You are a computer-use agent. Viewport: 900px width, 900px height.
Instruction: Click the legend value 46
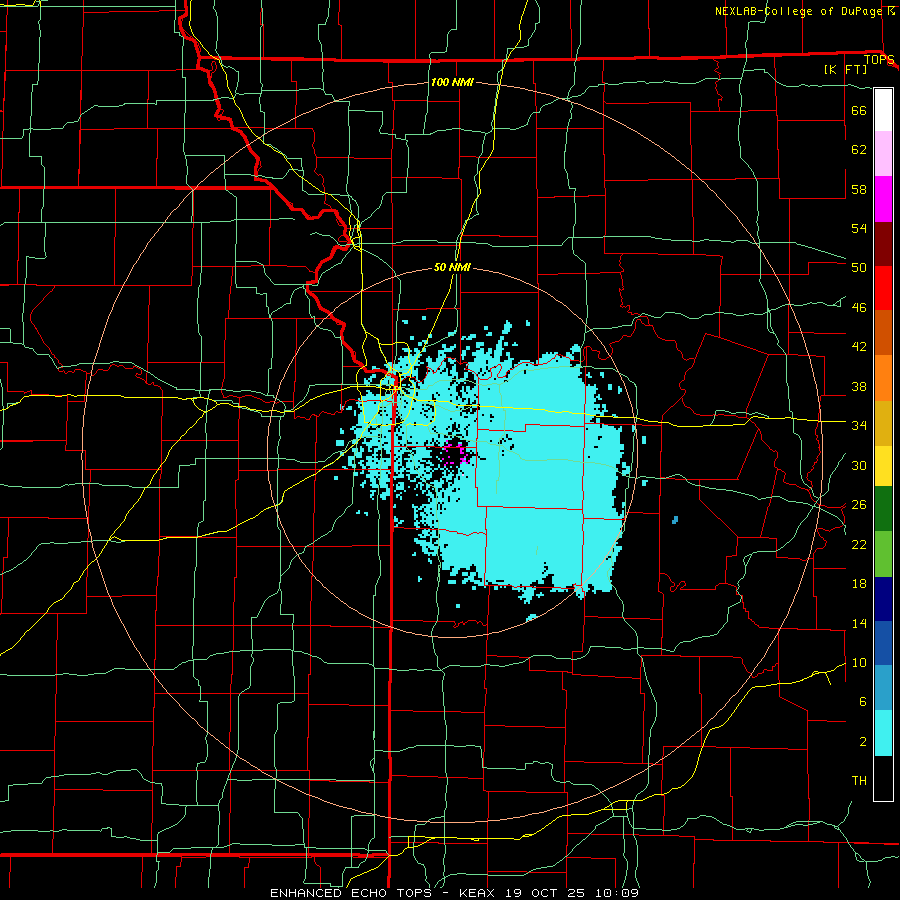pos(859,308)
